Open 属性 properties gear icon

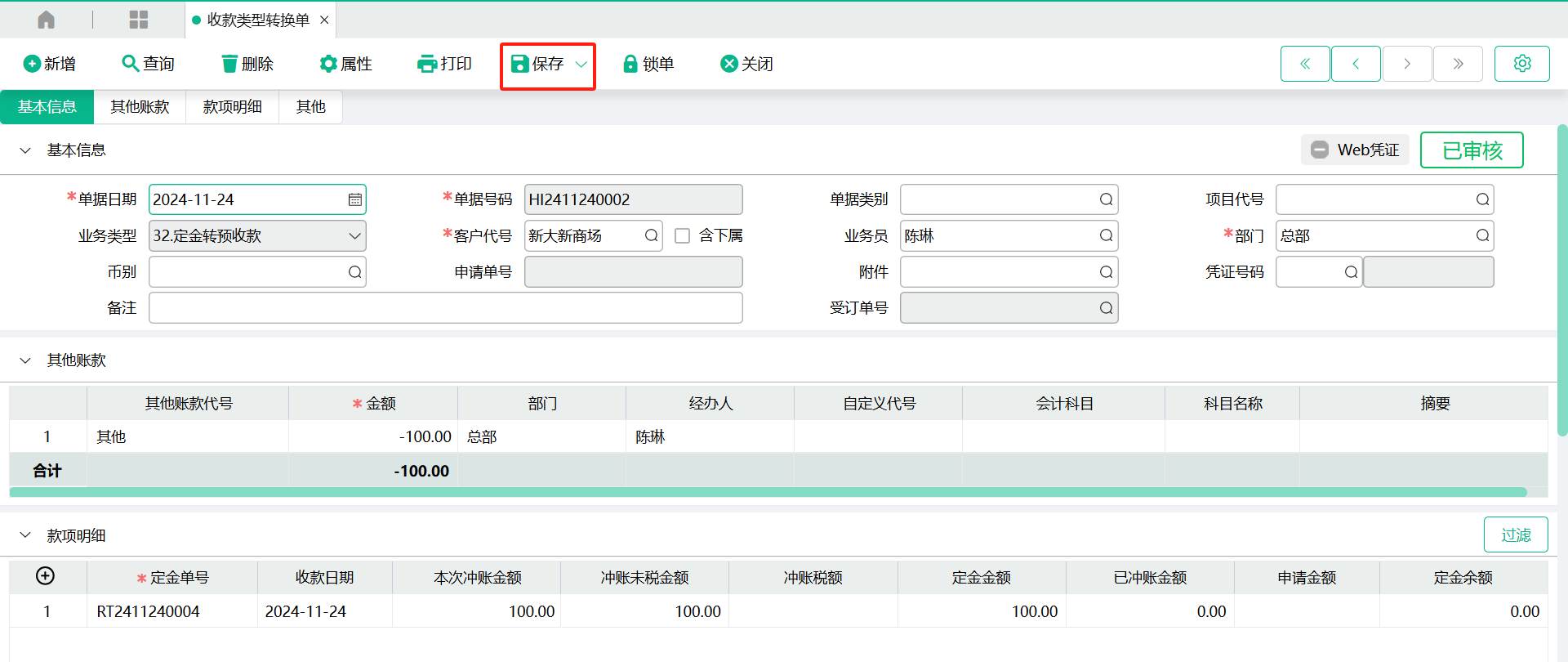(x=328, y=64)
